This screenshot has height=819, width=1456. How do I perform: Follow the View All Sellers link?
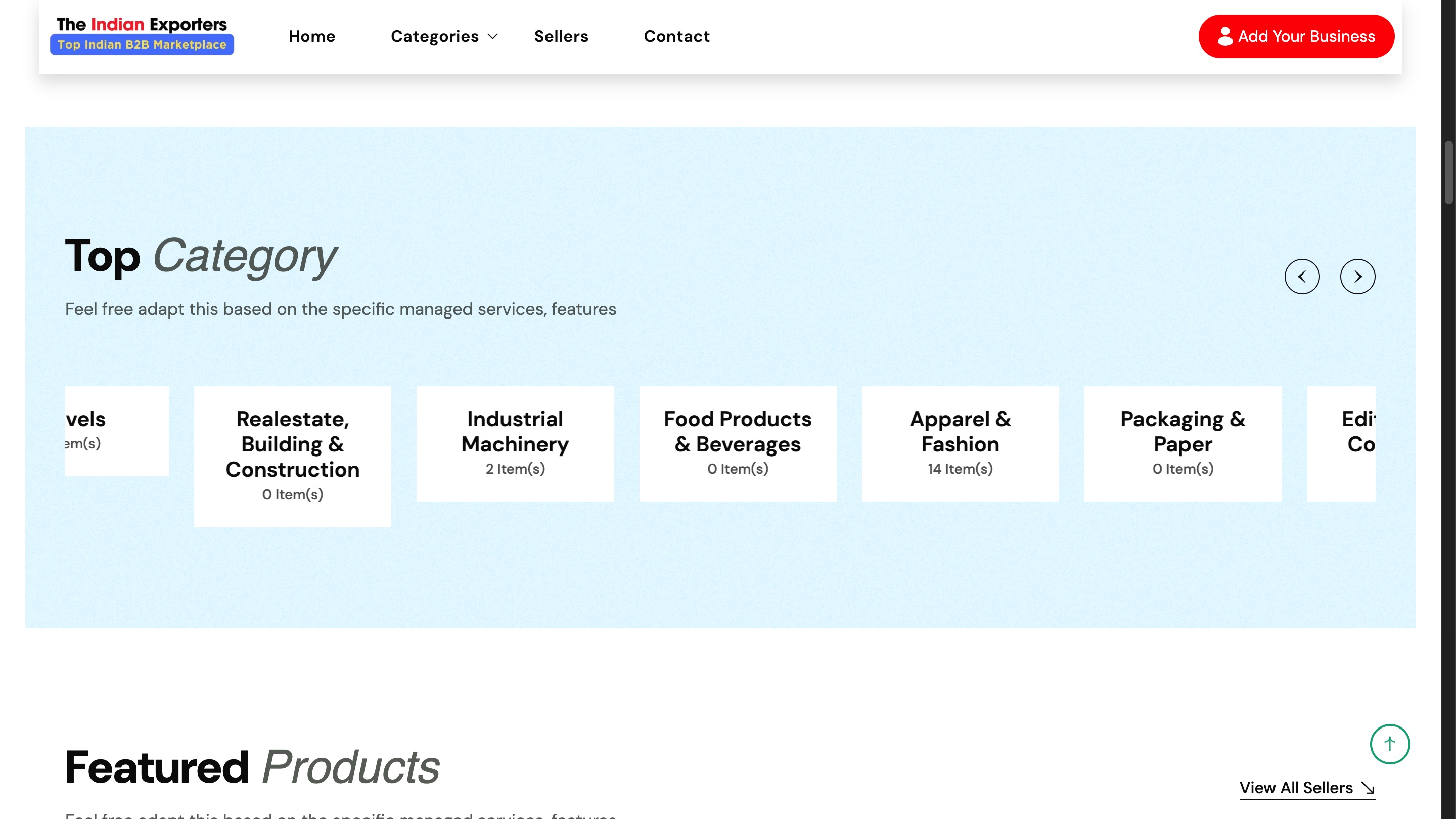(1295, 787)
